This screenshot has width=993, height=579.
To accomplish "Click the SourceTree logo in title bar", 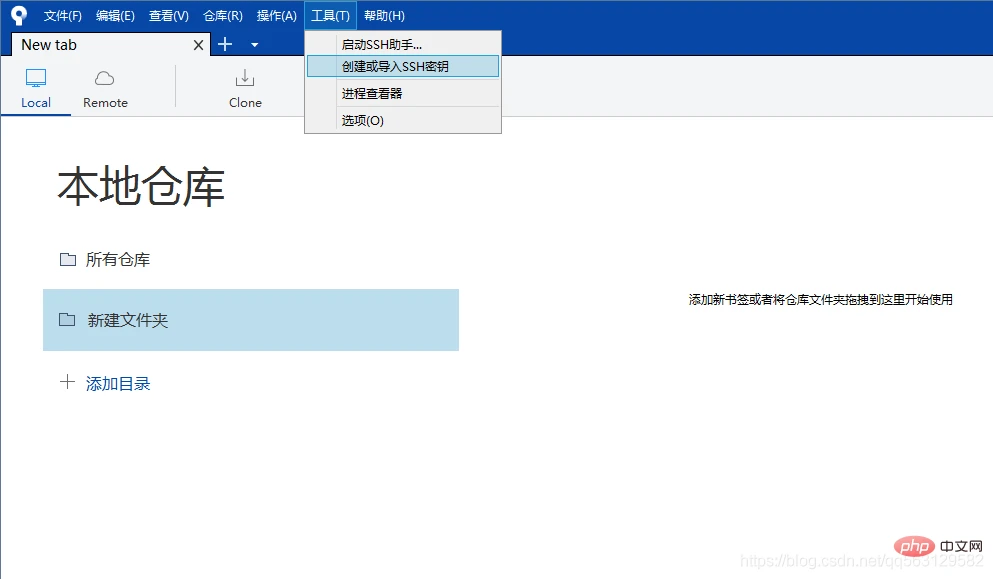I will pos(15,14).
